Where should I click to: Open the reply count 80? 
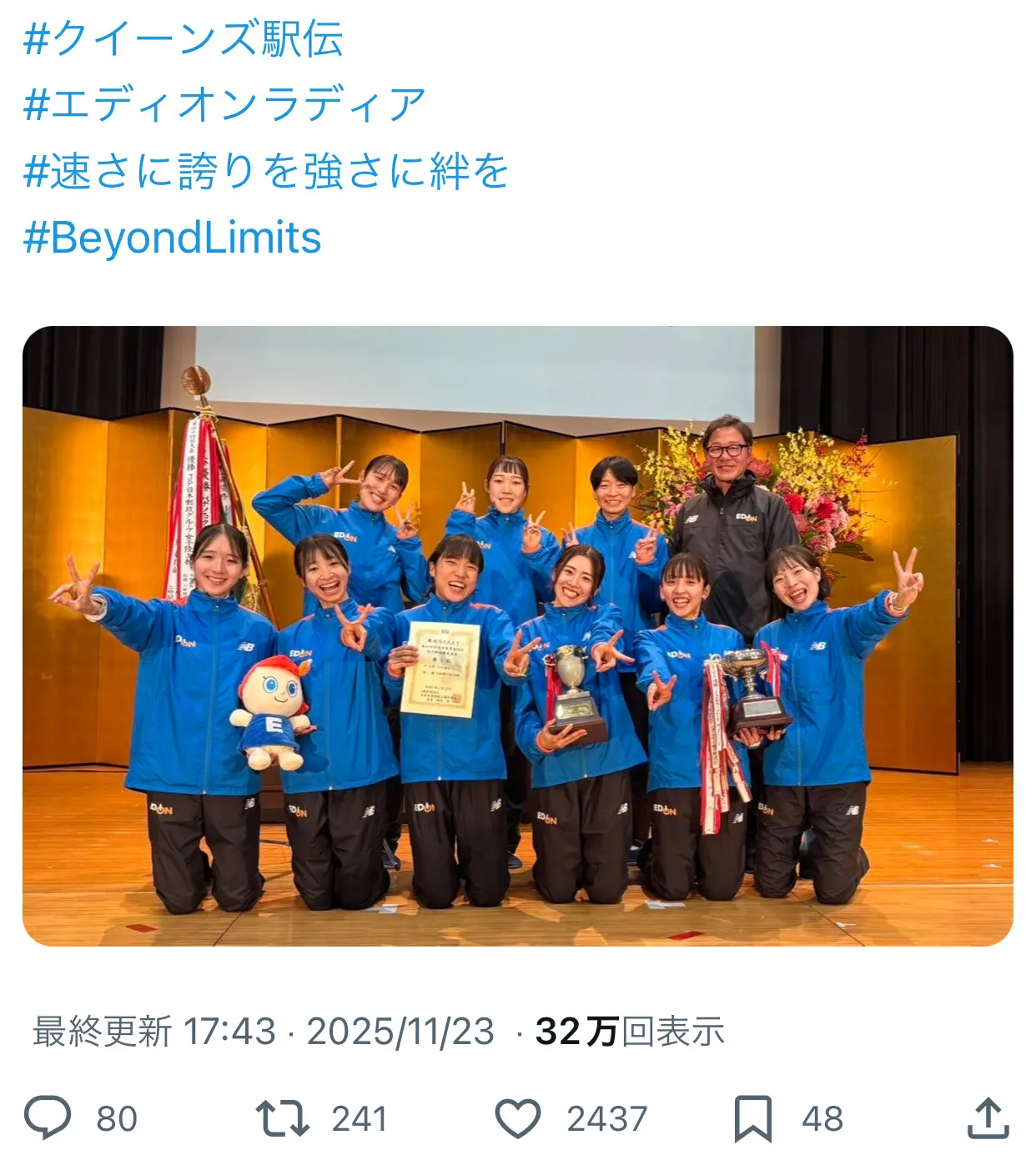[117, 1119]
